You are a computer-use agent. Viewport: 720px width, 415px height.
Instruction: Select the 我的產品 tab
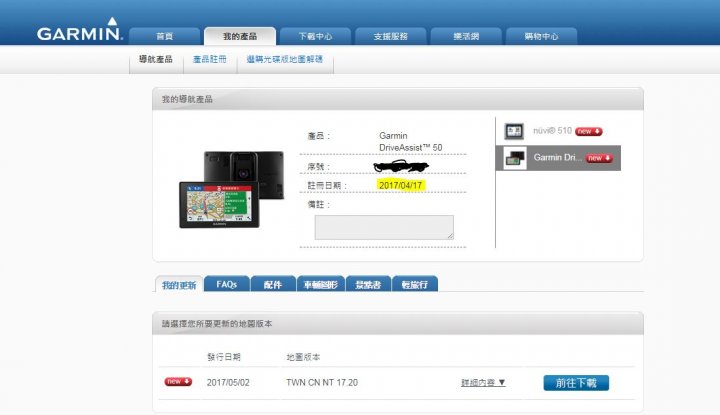(240, 36)
